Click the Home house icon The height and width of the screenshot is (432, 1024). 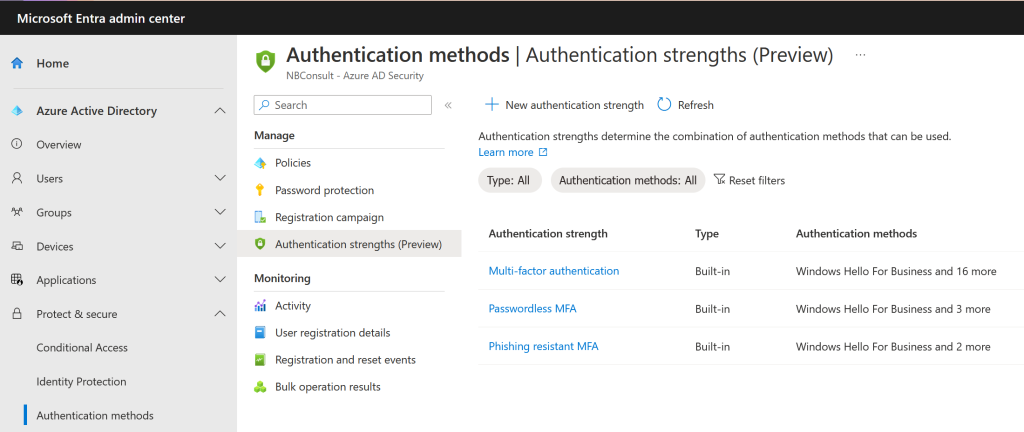click(x=17, y=63)
